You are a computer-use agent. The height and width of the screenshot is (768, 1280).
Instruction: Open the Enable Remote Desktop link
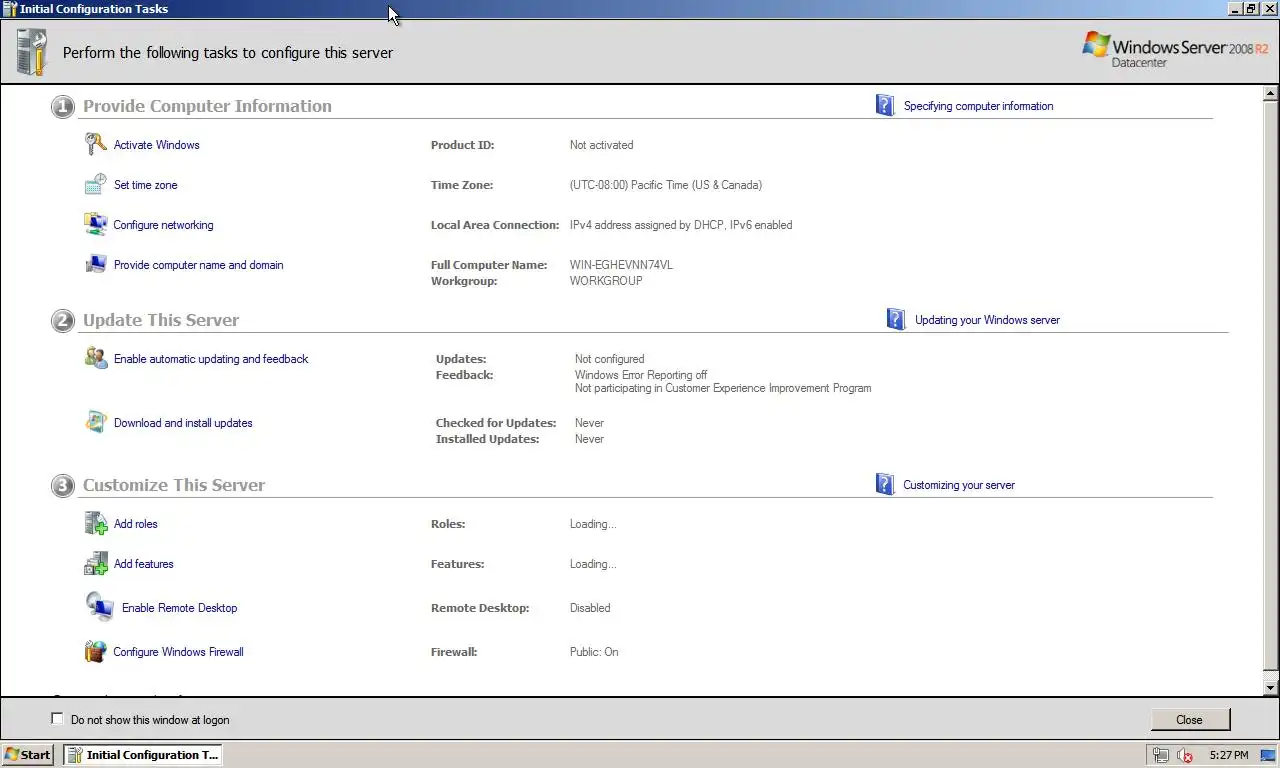(x=180, y=608)
